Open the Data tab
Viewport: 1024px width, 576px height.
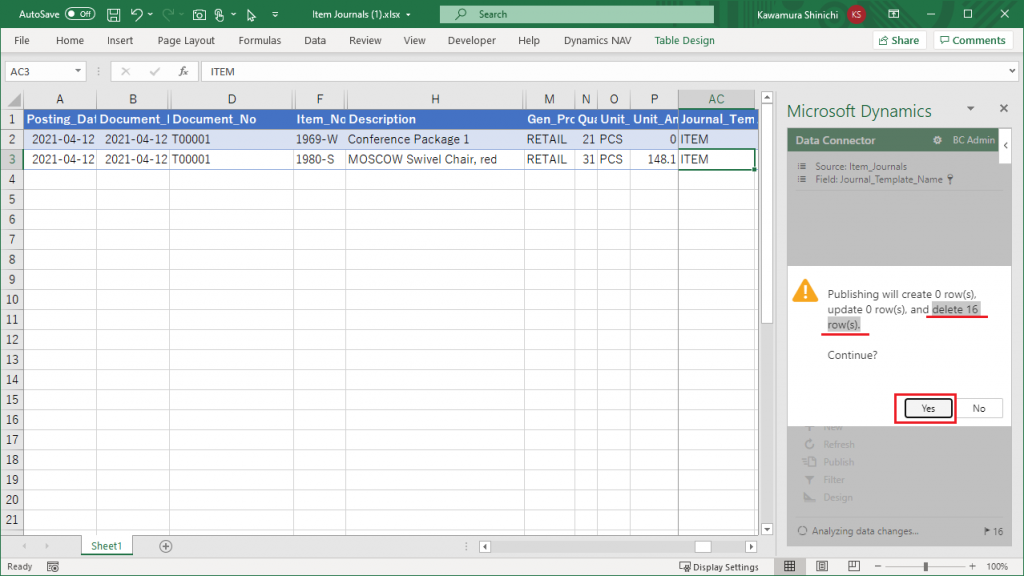315,40
